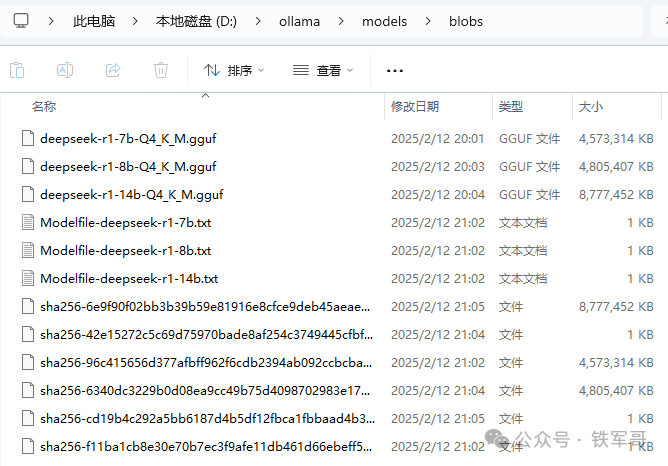This screenshot has width=668, height=466.
Task: Click size 4,573,314 KB of the 7b gguf
Action: coord(616,138)
